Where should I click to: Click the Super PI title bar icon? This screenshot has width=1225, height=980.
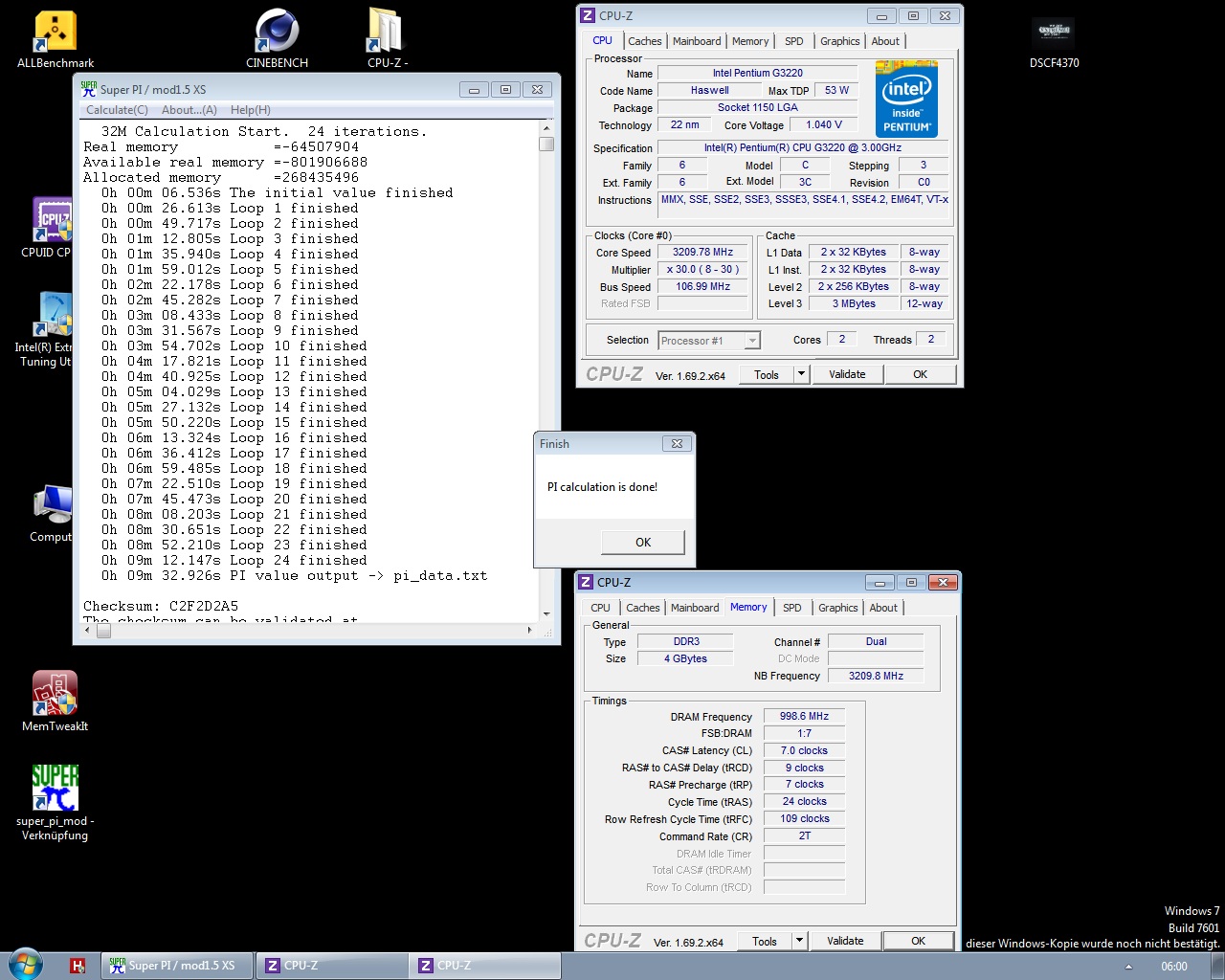(x=89, y=89)
